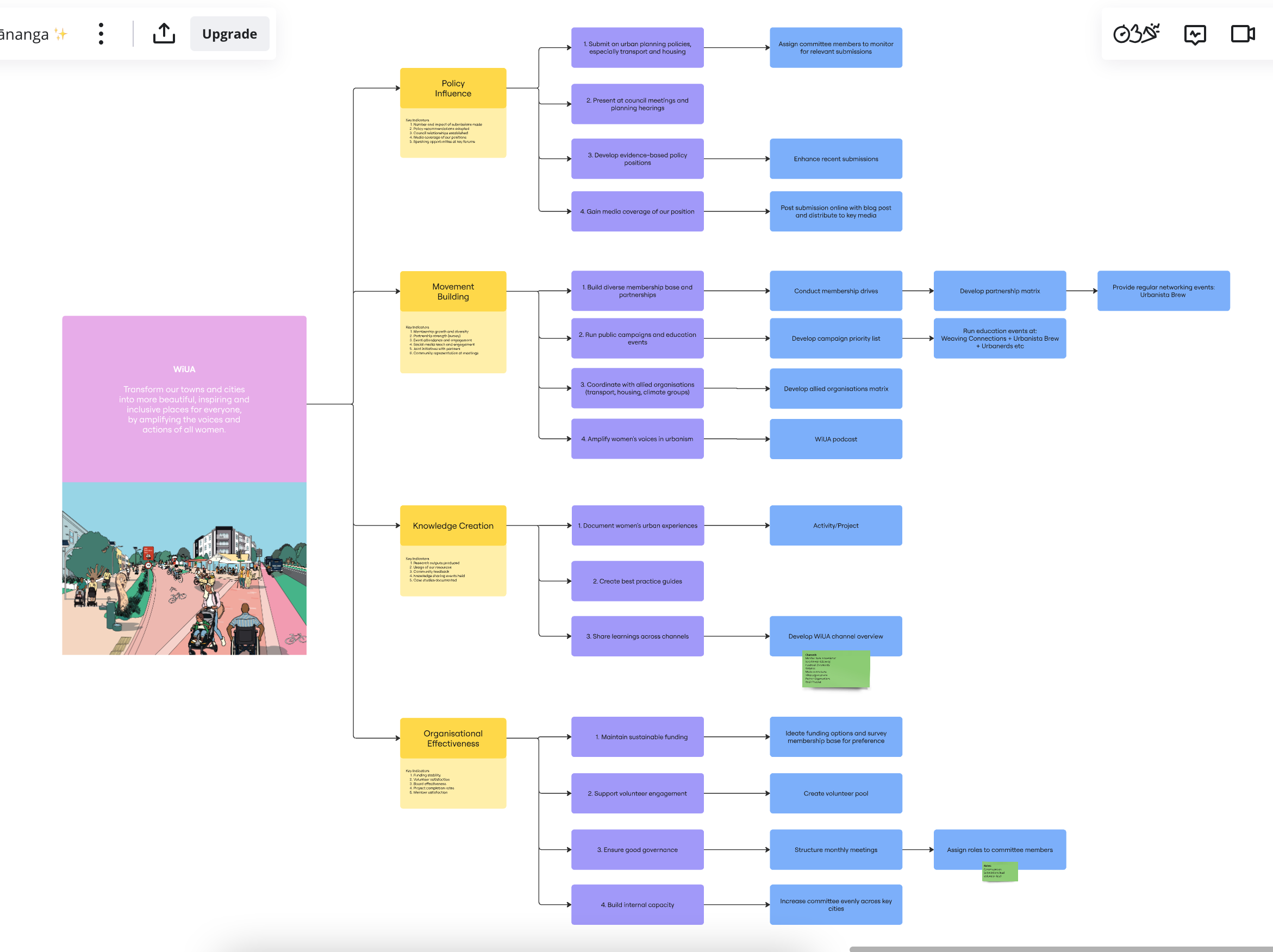Click the horizontal scrollbar at bottom
Screen dimensions: 1273x952
click(1060, 949)
